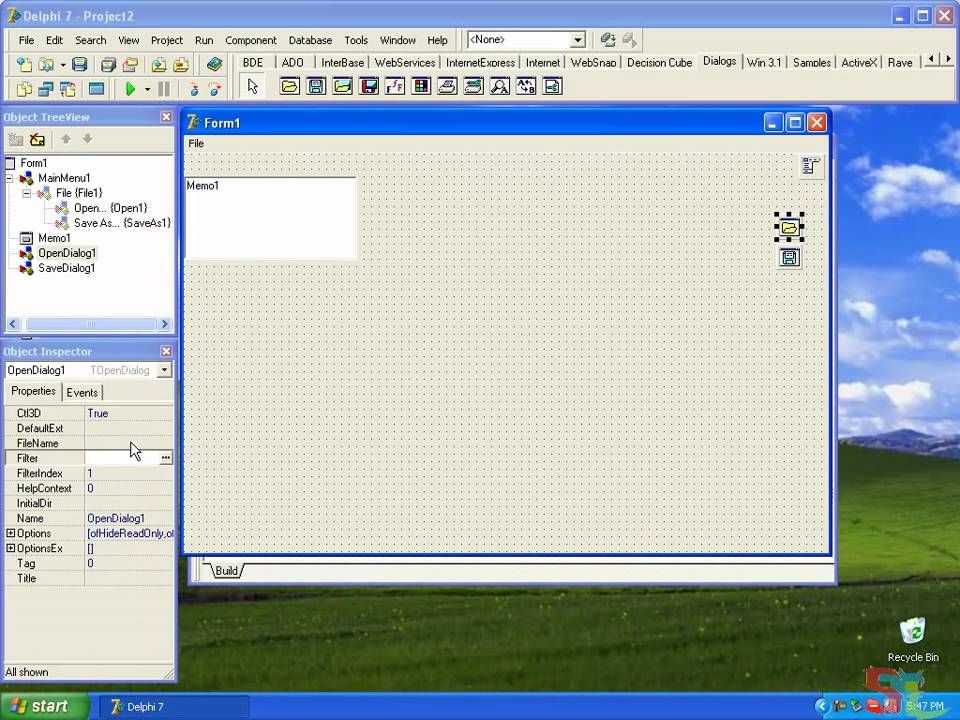Screen dimensions: 960x720
Task: Run the project with green arrow
Action: tap(130, 89)
